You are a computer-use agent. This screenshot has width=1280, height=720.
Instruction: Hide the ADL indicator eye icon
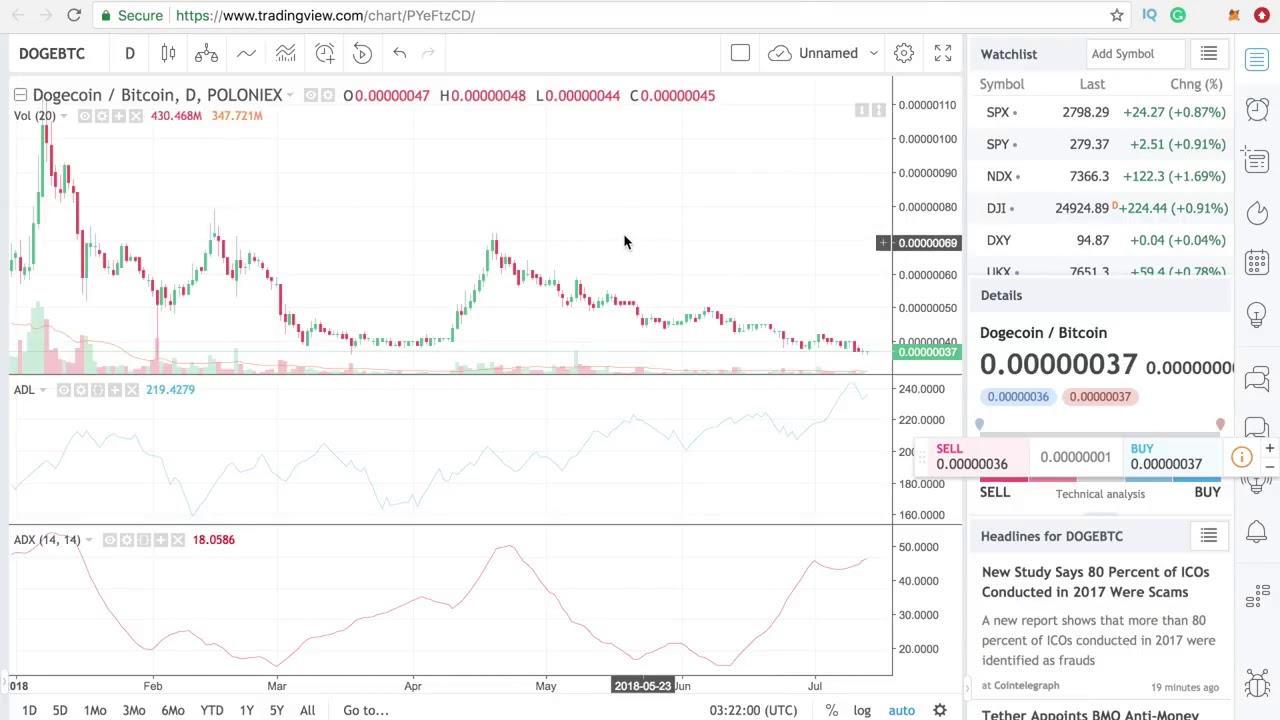64,390
